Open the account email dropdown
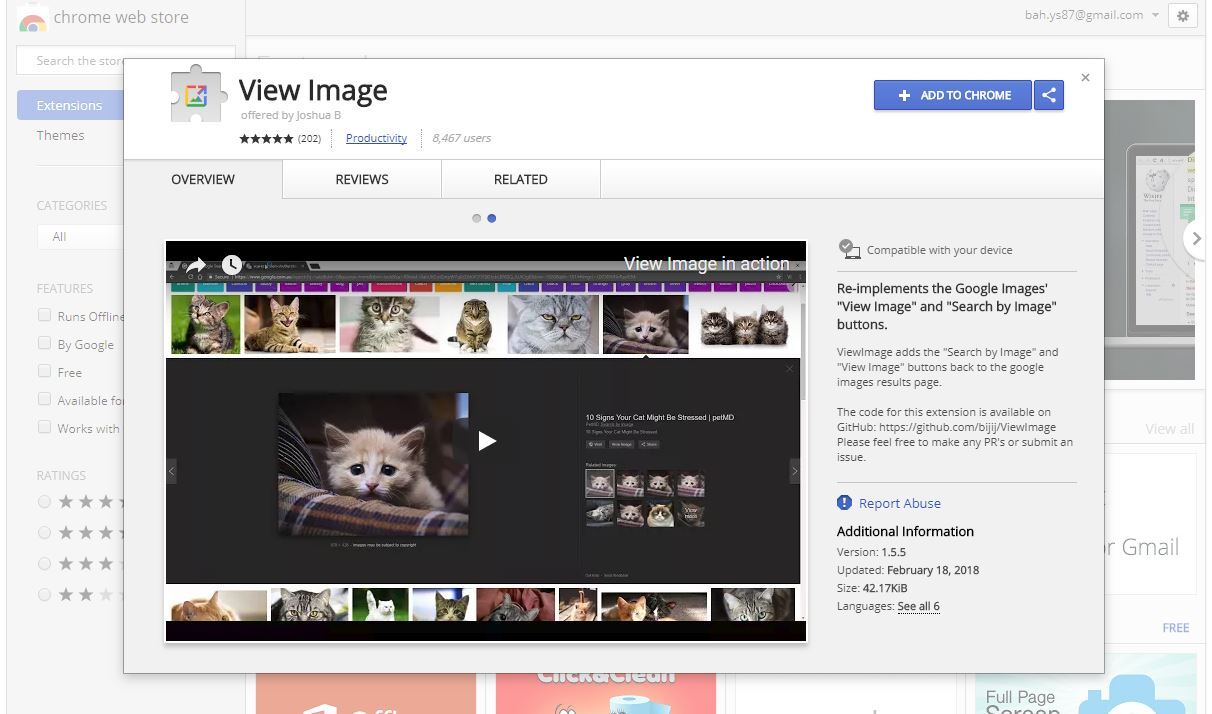This screenshot has height=714, width=1212. [x=1092, y=15]
